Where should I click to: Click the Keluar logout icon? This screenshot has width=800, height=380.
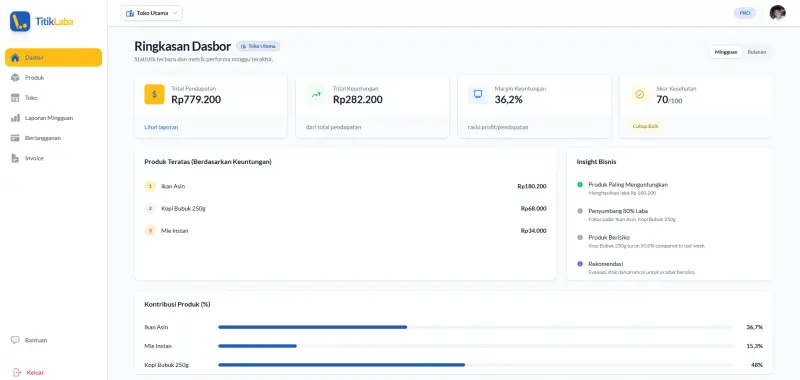click(16, 372)
